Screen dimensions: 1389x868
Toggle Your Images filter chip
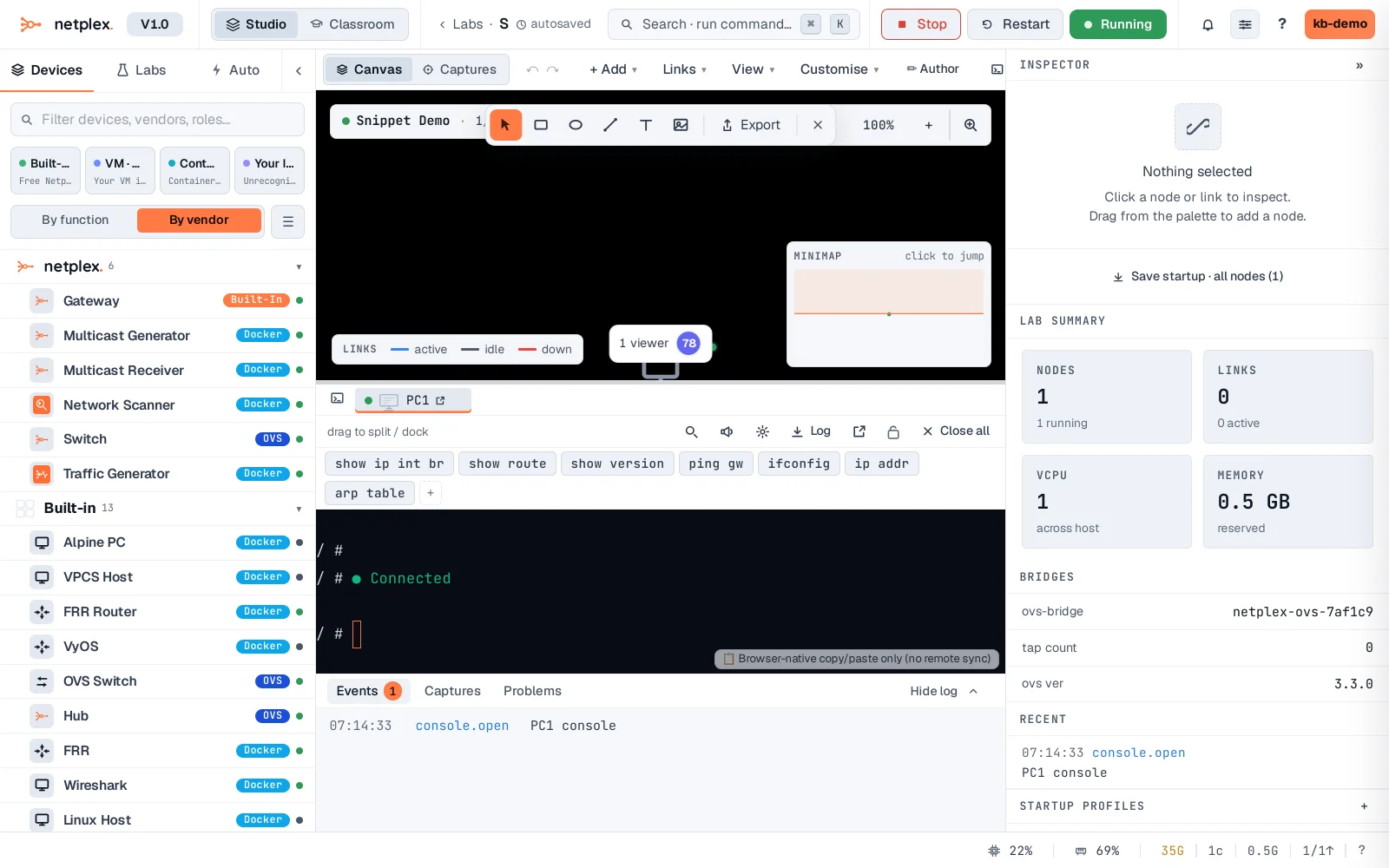pyautogui.click(x=269, y=170)
